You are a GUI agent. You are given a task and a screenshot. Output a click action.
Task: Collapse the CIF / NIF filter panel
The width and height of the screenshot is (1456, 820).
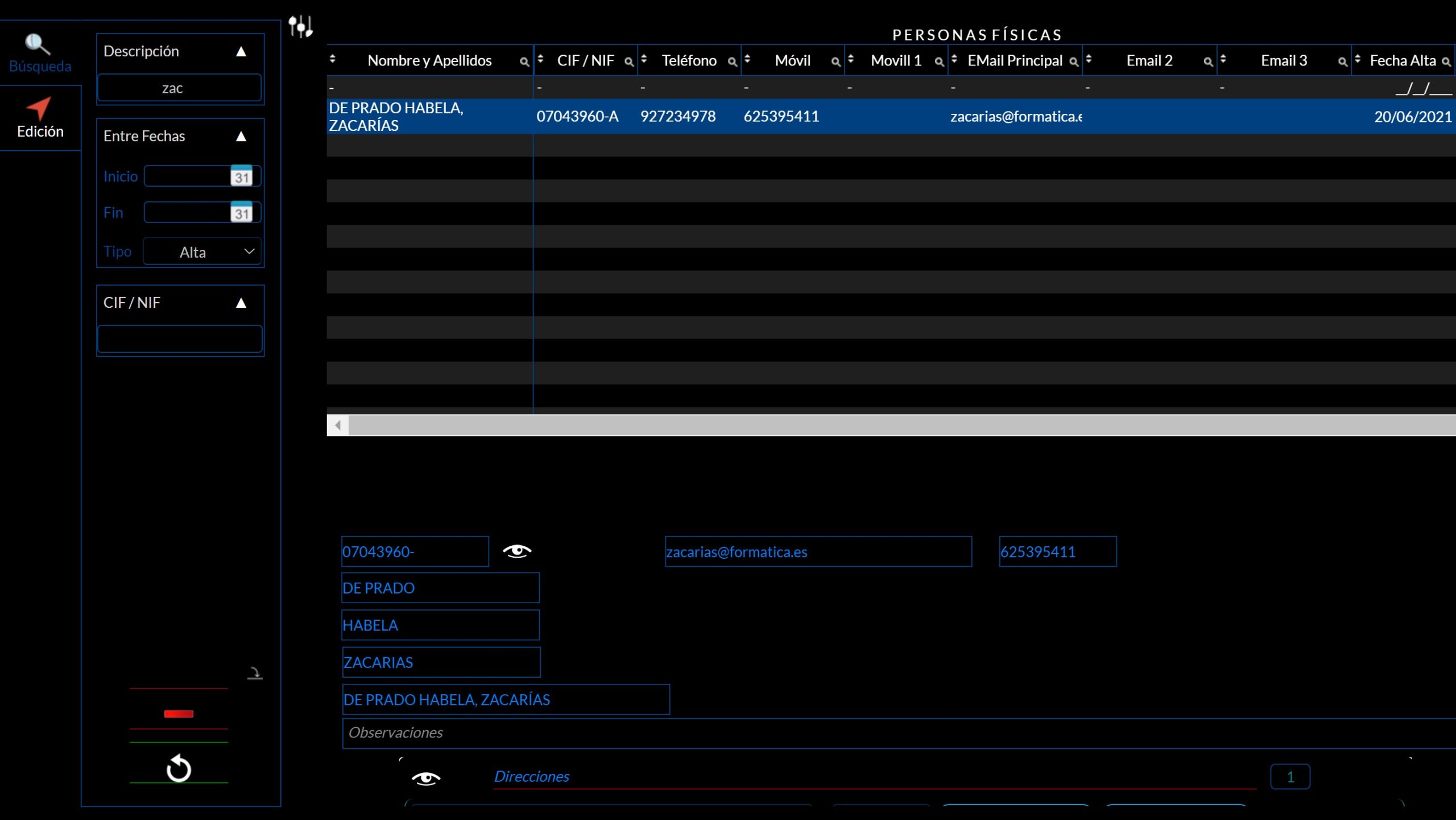pos(241,303)
